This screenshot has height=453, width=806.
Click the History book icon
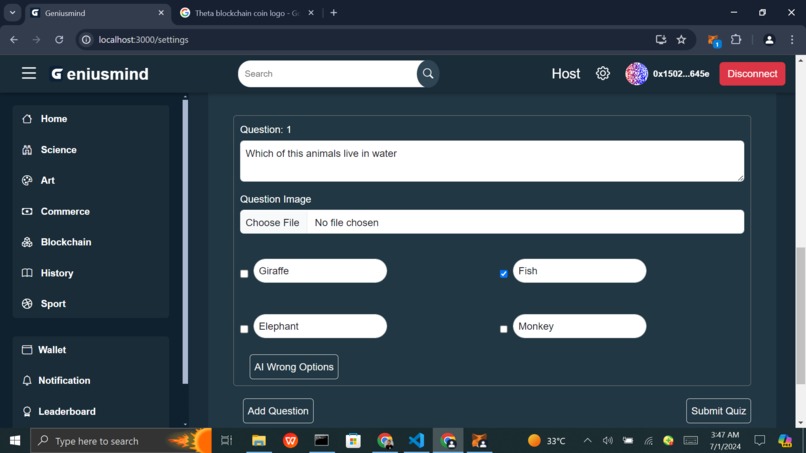tap(27, 273)
